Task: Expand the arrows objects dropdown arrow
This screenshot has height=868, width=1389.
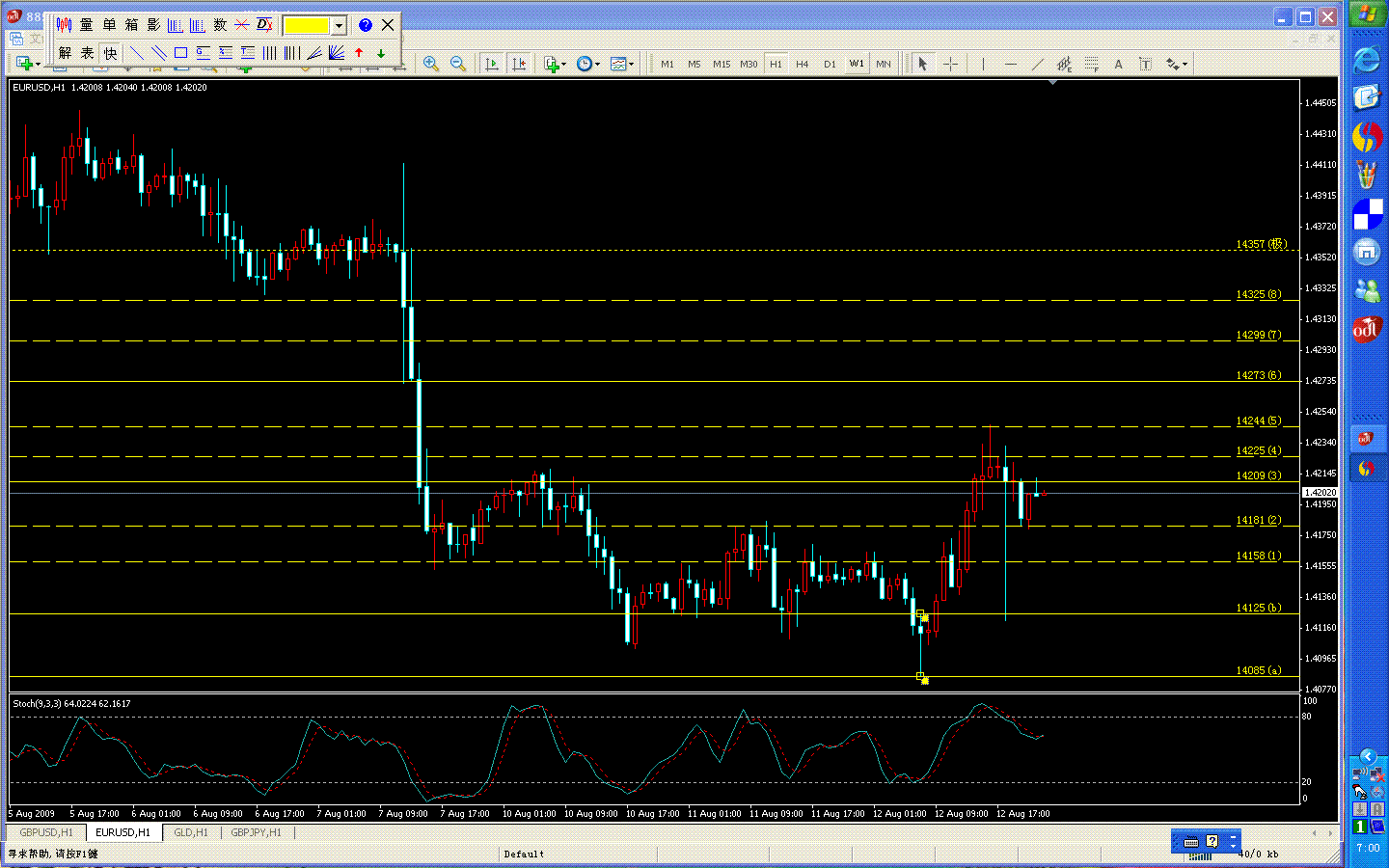Action: coord(1185,64)
